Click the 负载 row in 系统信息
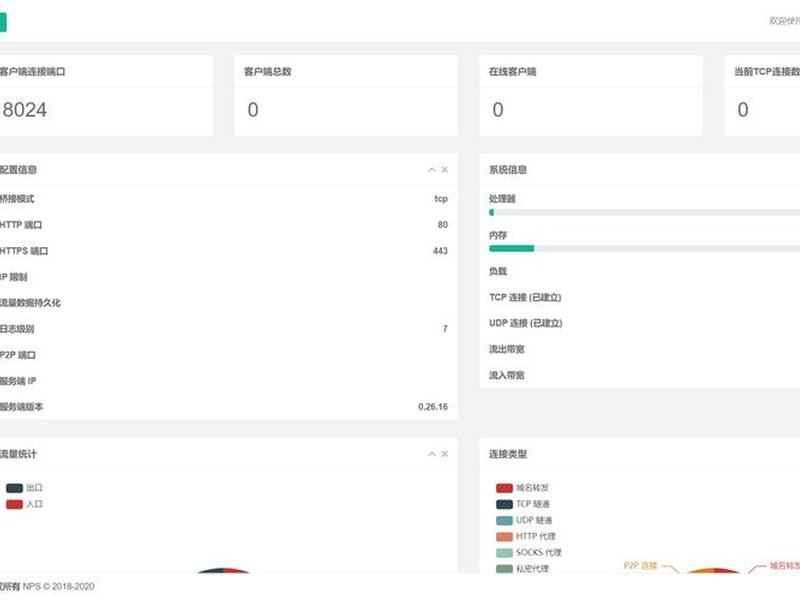This screenshot has width=800, height=600. (497, 271)
